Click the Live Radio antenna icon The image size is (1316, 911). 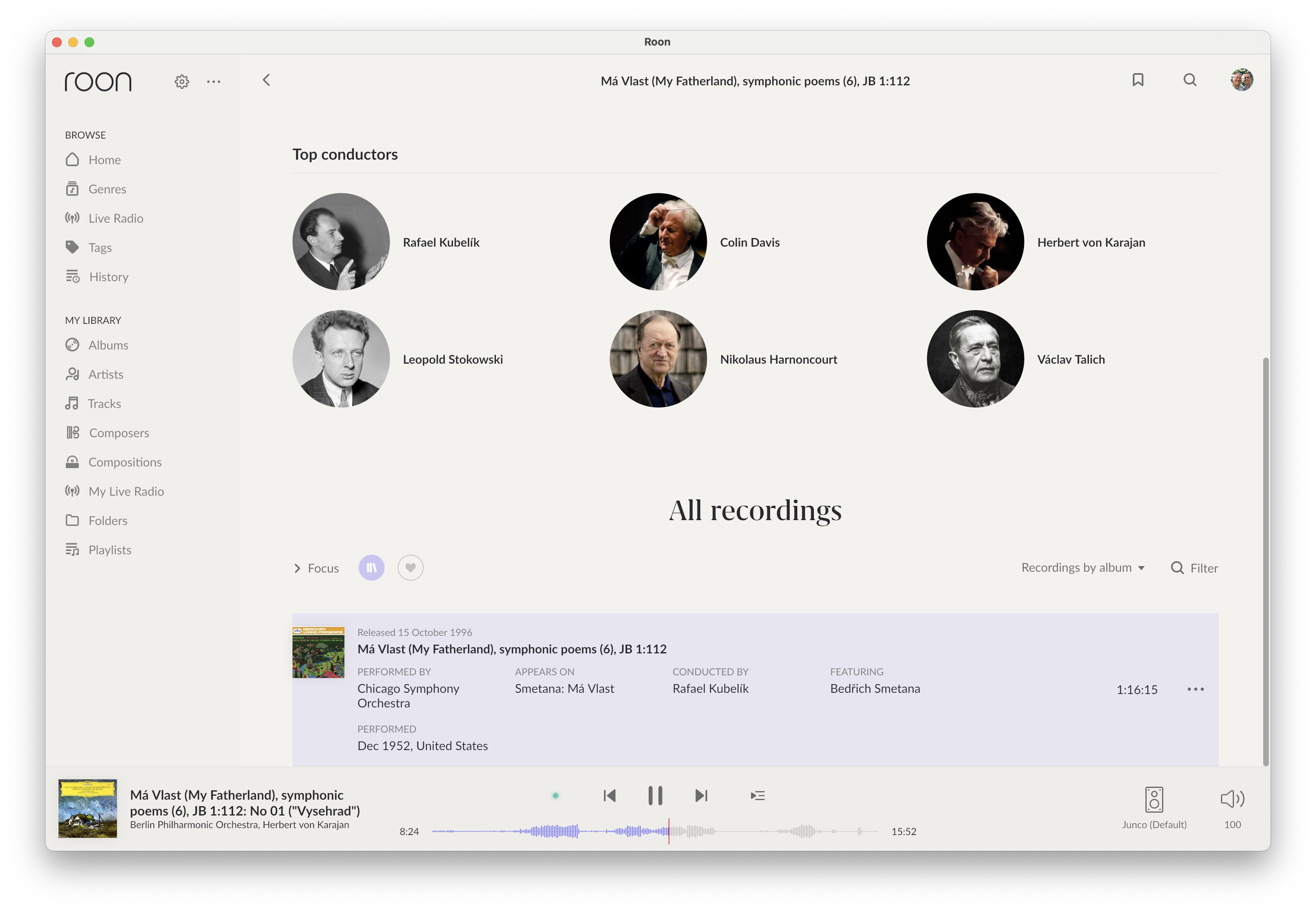click(x=72, y=217)
